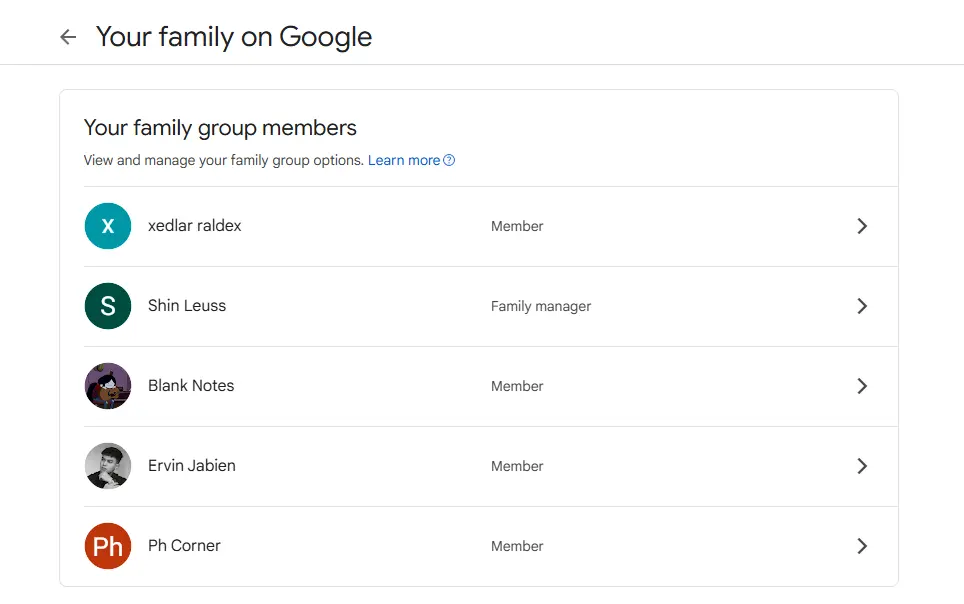964x604 pixels.
Task: Open the Learn more link
Action: [404, 161]
